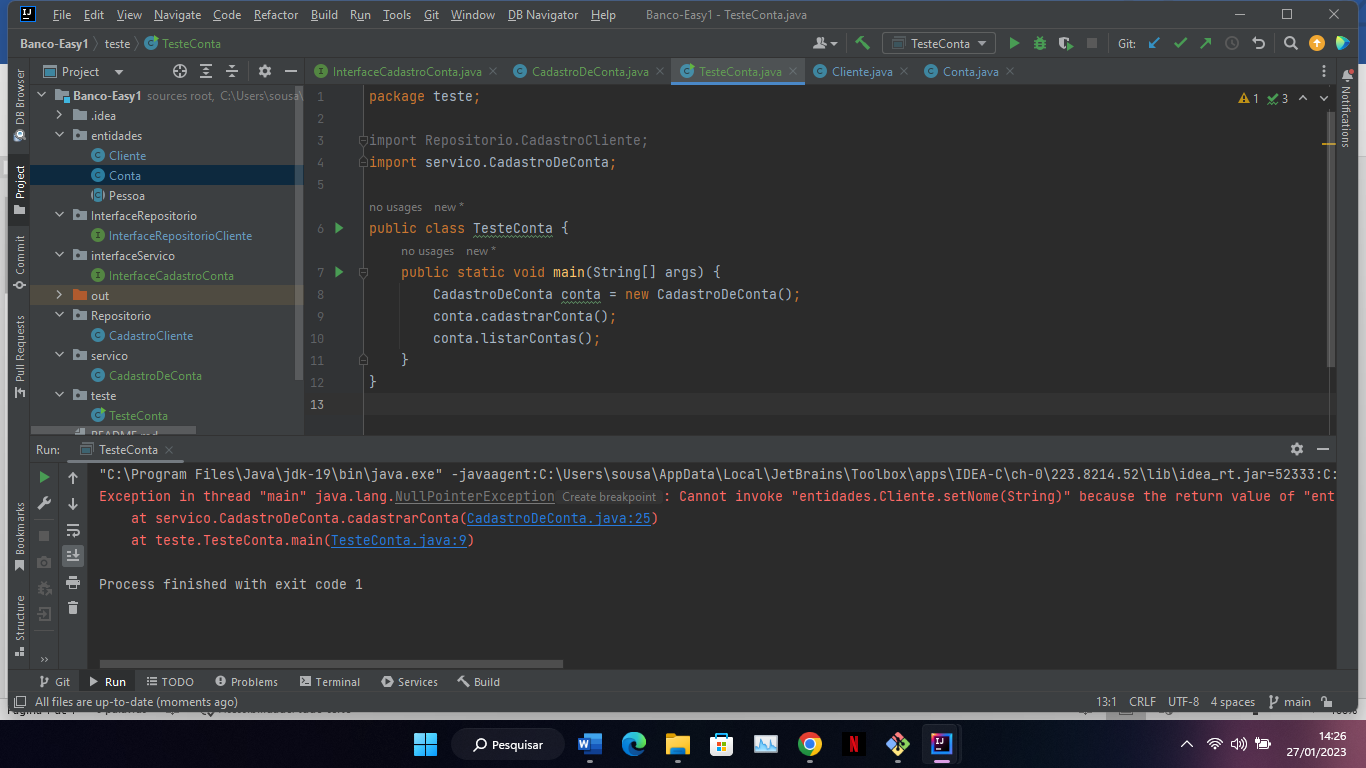Open Search Everywhere magnifier icon
Screen dimensions: 1366x768
click(x=1291, y=44)
